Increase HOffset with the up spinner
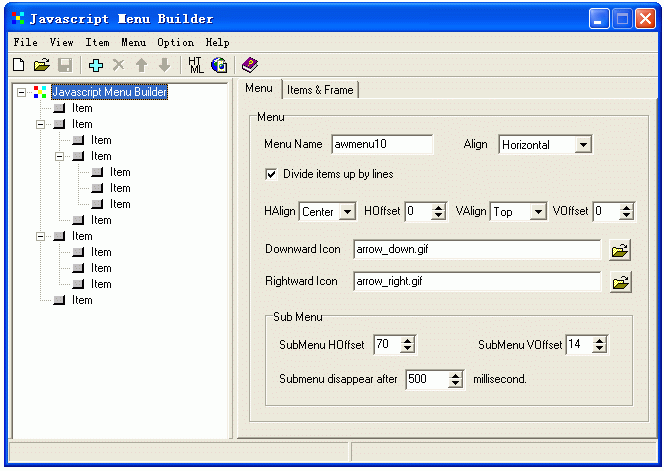664x471 pixels. coord(438,208)
